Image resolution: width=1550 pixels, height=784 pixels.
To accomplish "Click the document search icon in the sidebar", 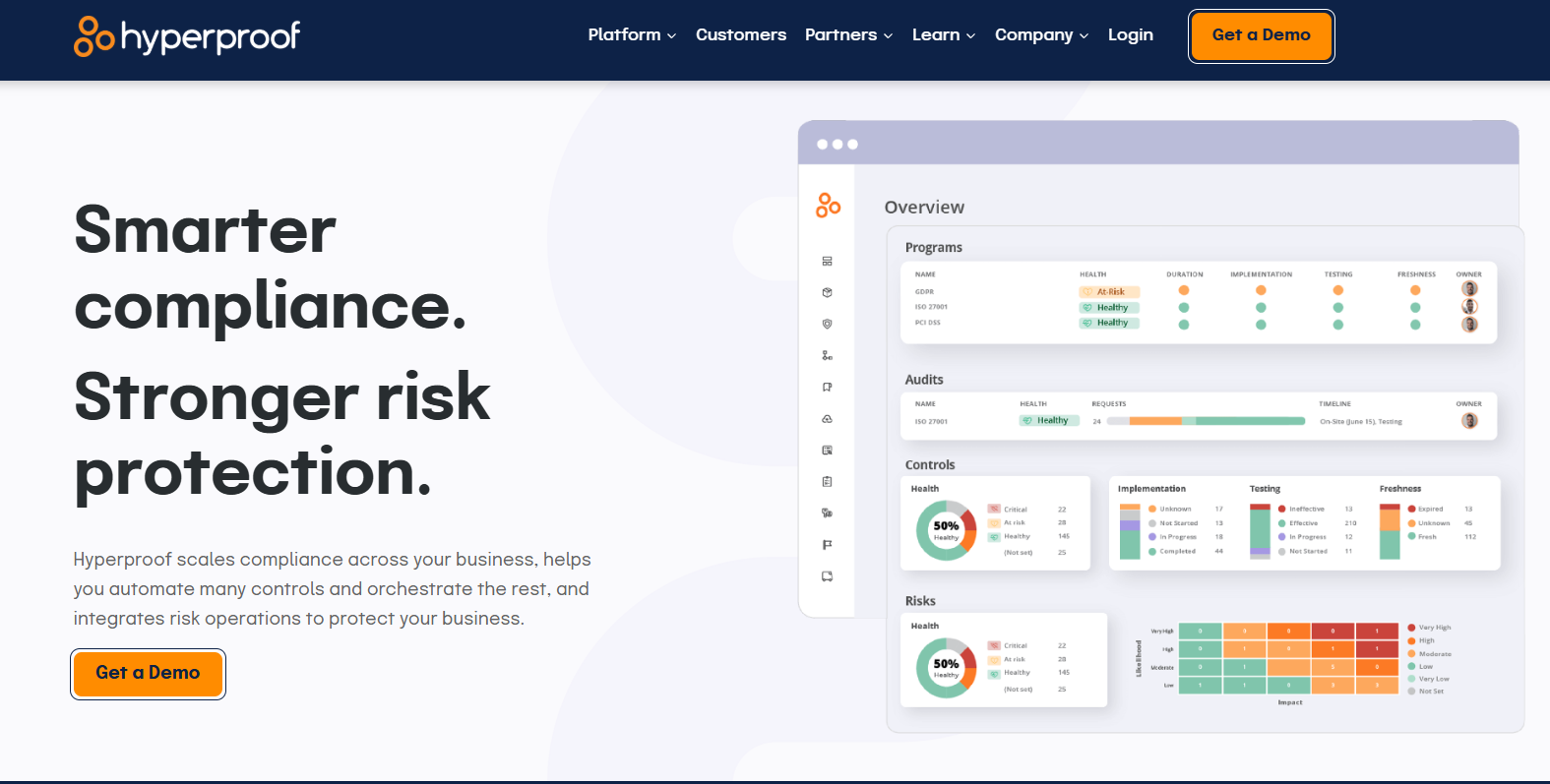I will click(827, 450).
